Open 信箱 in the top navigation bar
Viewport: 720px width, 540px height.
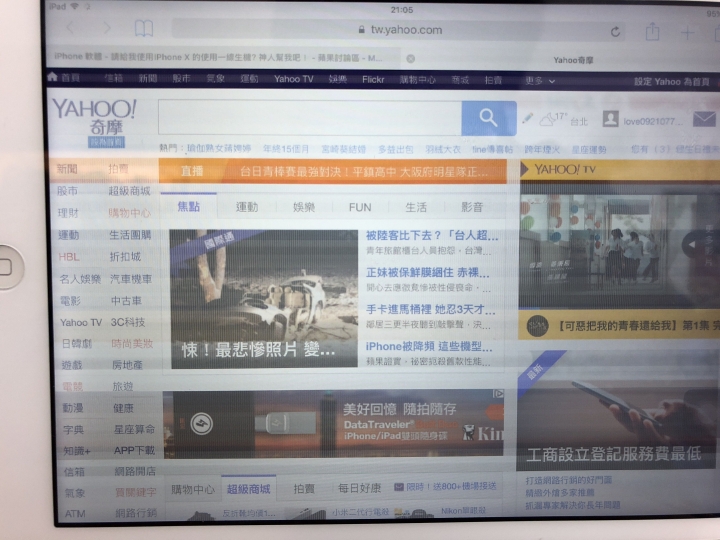(x=113, y=78)
